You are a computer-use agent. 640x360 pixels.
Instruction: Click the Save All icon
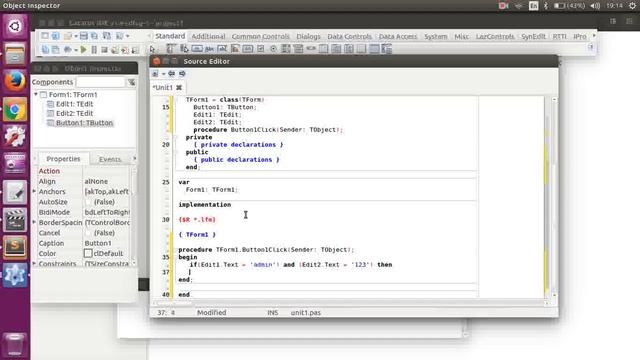click(x=94, y=36)
